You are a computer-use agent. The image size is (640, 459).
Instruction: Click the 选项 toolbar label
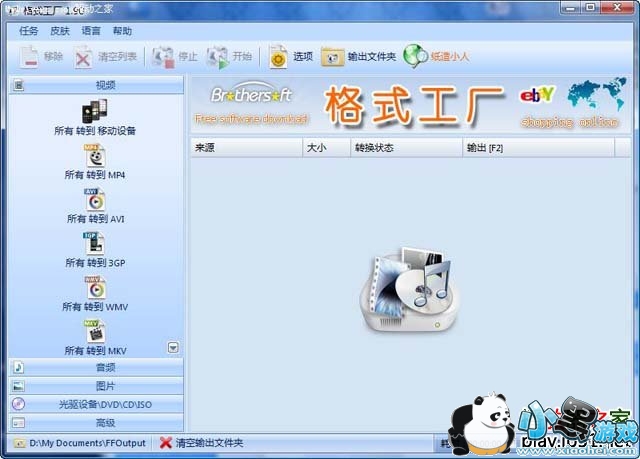(303, 57)
